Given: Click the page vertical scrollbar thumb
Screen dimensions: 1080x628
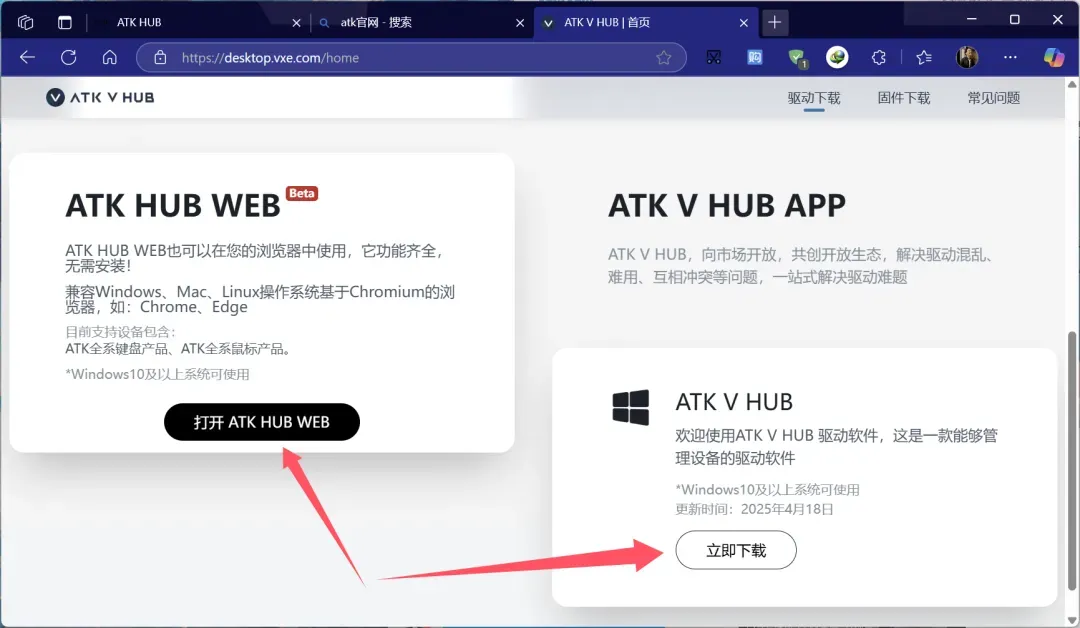Looking at the screenshot, I should (x=1072, y=461).
